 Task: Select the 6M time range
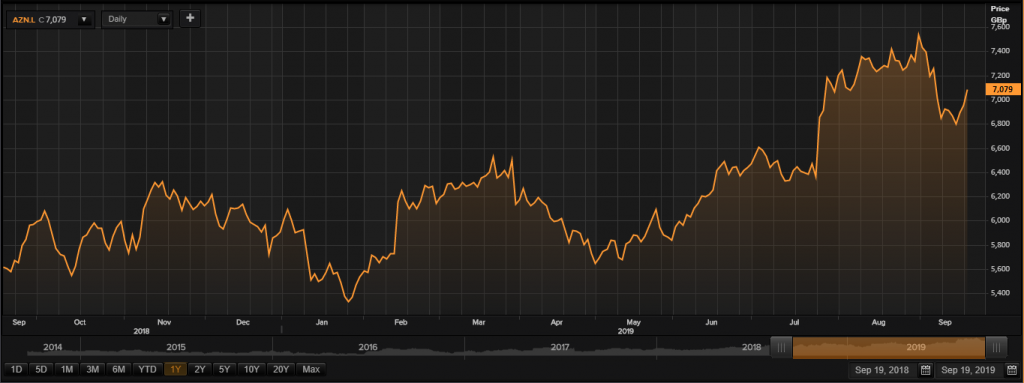point(118,369)
